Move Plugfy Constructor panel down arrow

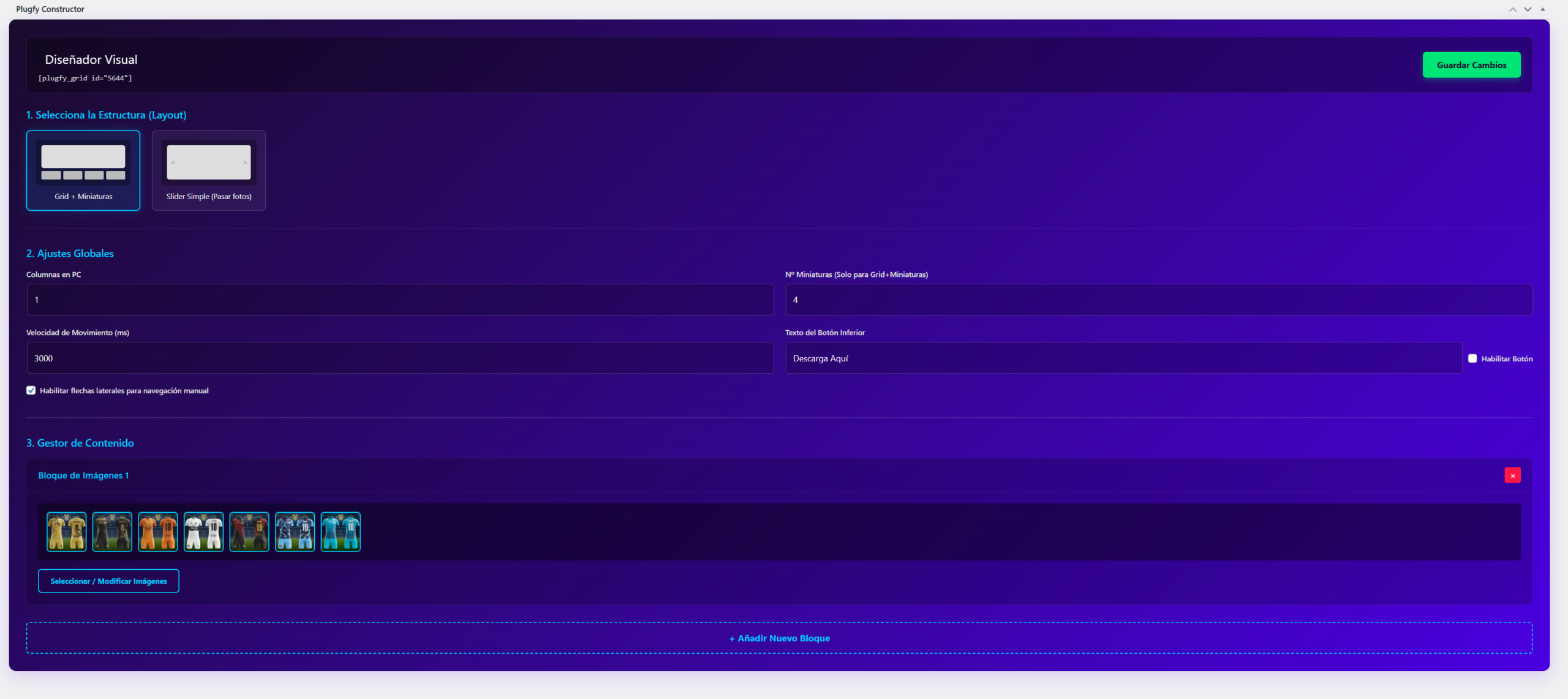(x=1528, y=9)
